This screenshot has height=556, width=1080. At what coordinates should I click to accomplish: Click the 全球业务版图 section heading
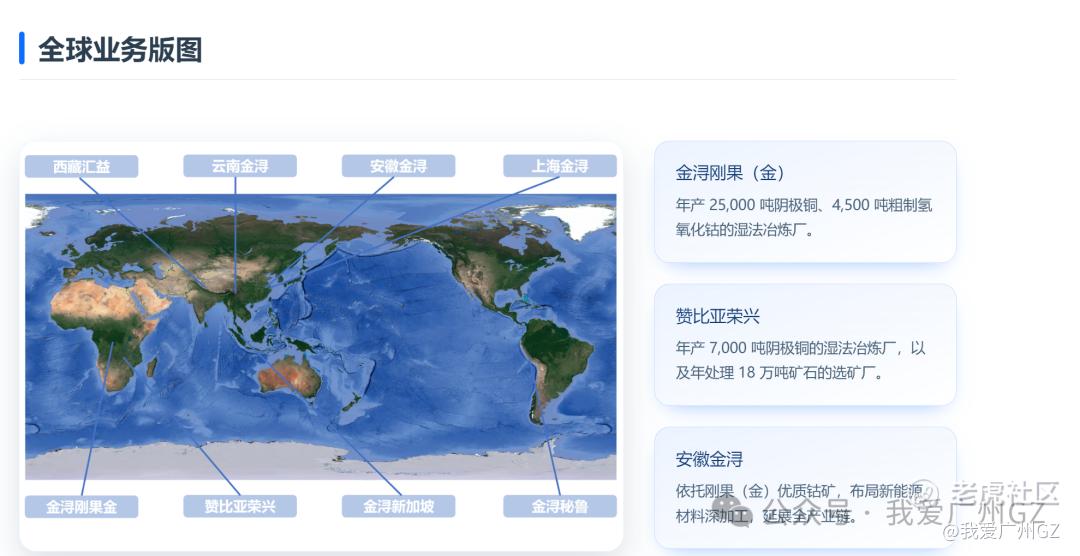(120, 50)
